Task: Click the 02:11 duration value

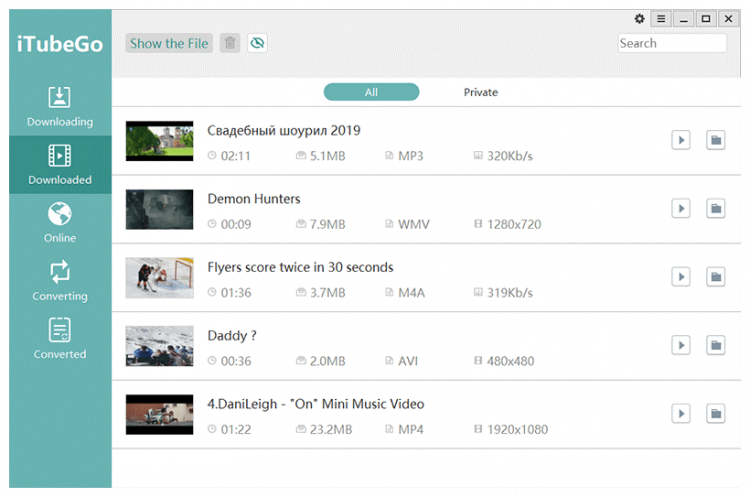Action: click(x=236, y=156)
